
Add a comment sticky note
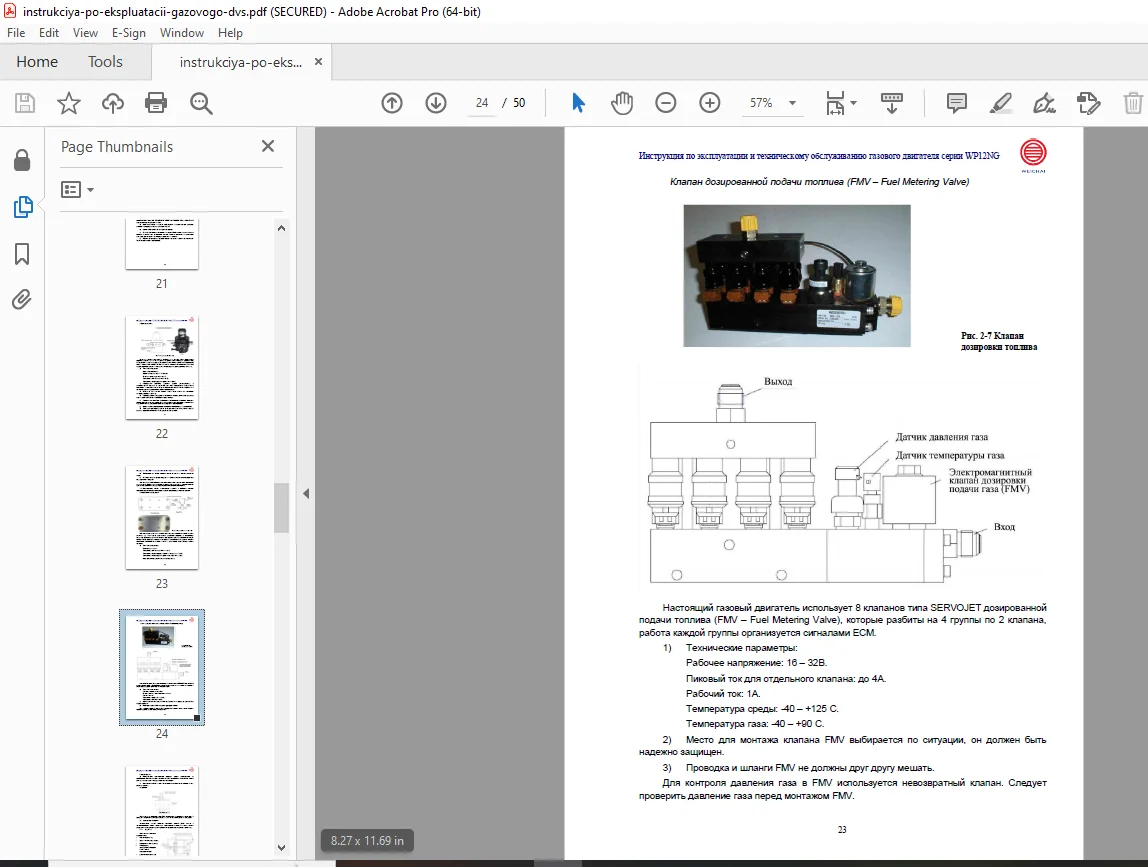[x=956, y=103]
